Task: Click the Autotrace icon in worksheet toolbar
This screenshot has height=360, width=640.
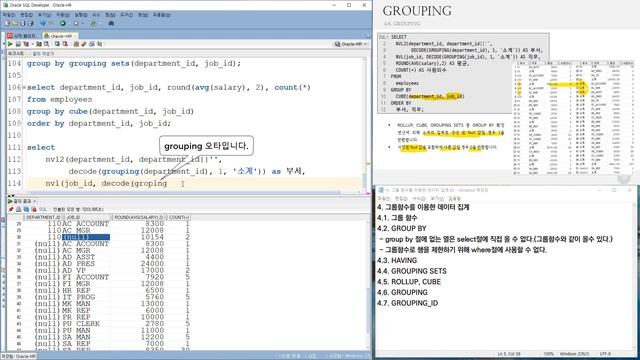Action: [x=39, y=44]
